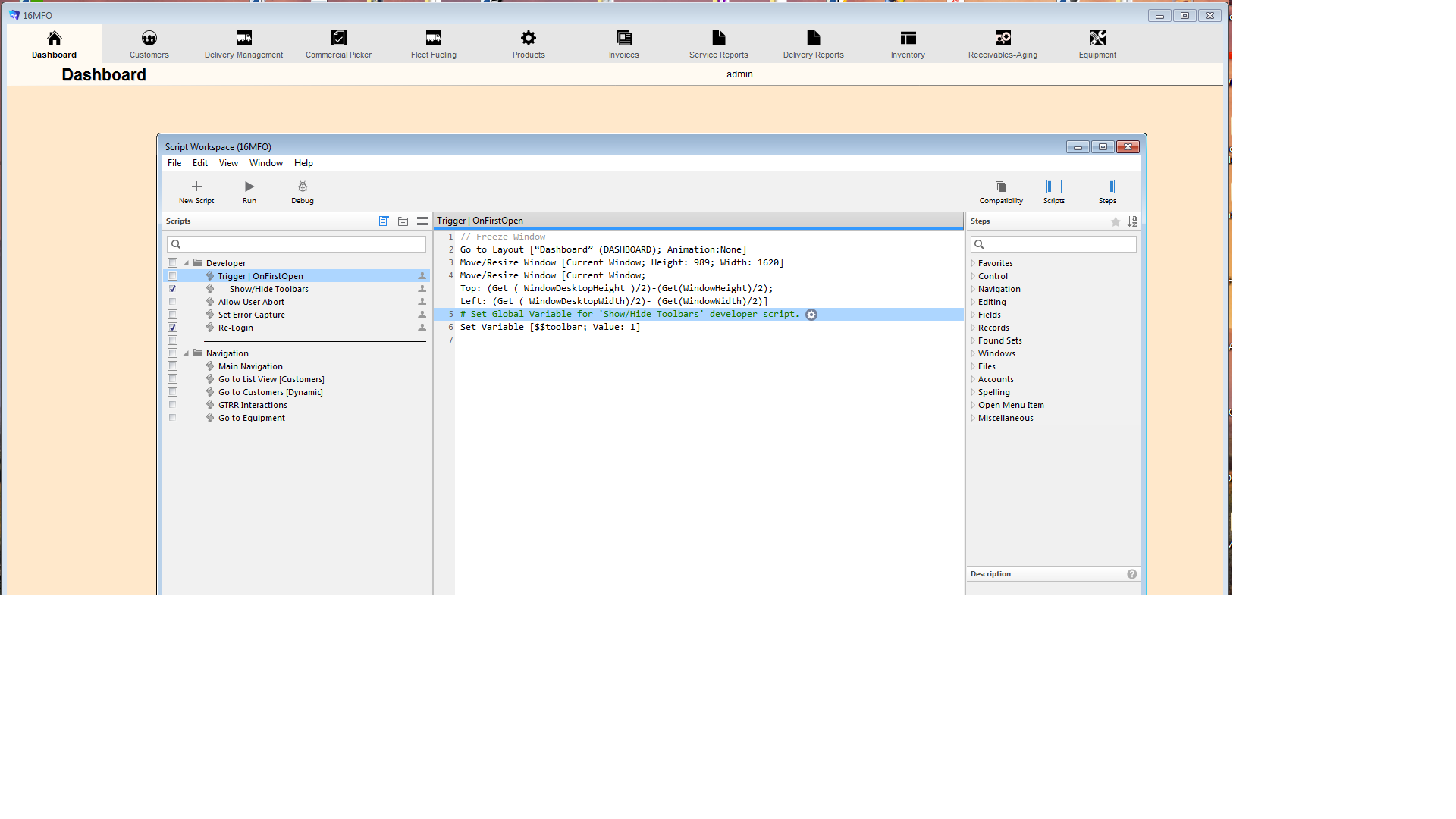The image size is (1456, 819).
Task: Run the current script
Action: tap(249, 187)
